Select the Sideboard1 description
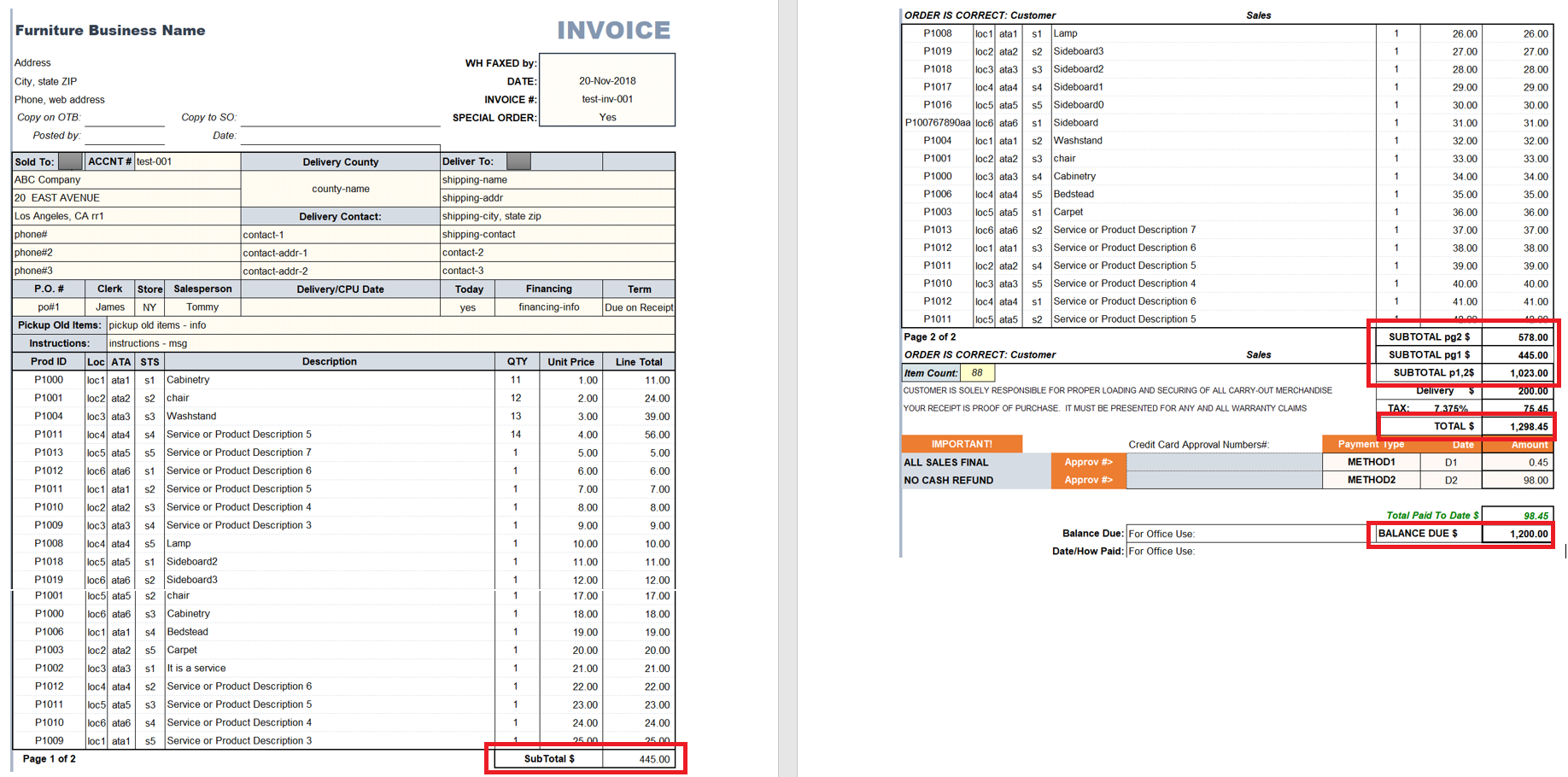Image resolution: width=1568 pixels, height=777 pixels. tap(1079, 87)
